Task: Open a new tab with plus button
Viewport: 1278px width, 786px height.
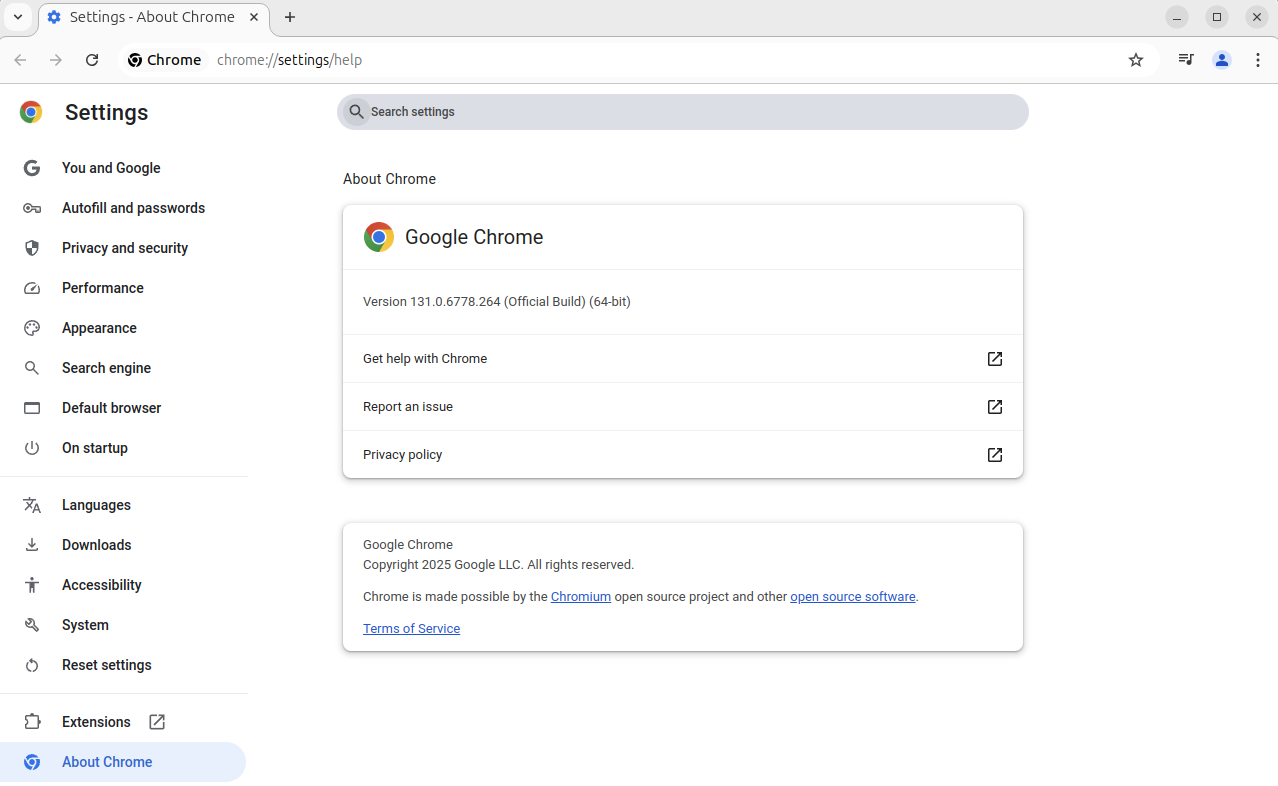Action: [290, 17]
